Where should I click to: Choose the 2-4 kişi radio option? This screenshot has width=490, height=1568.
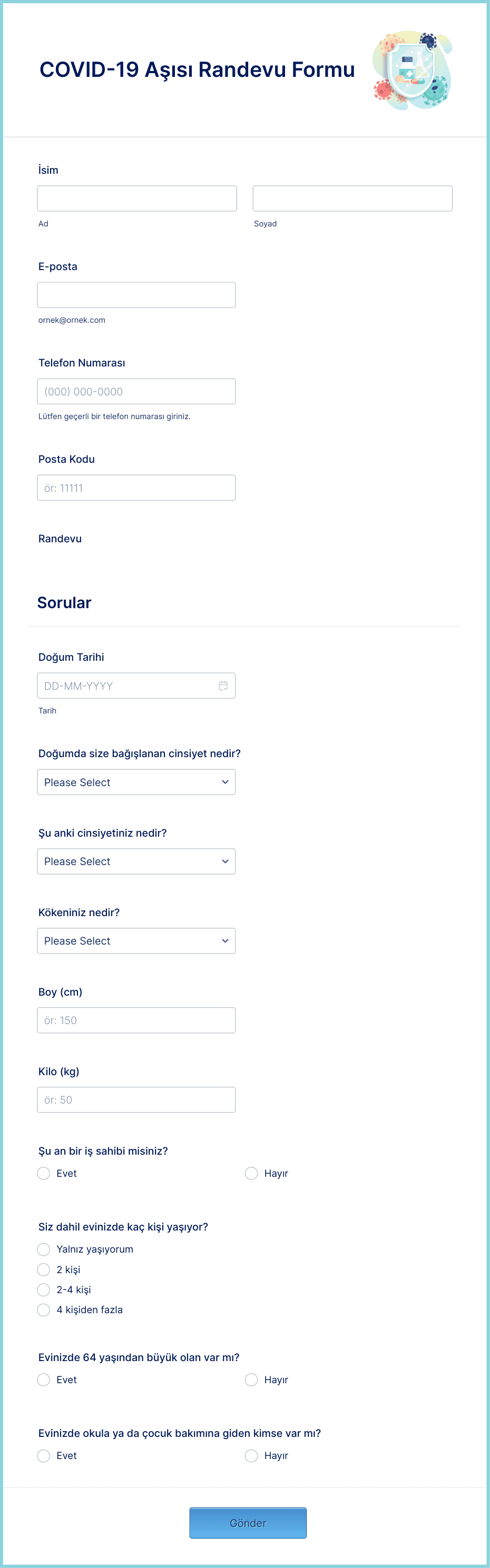[44, 1289]
